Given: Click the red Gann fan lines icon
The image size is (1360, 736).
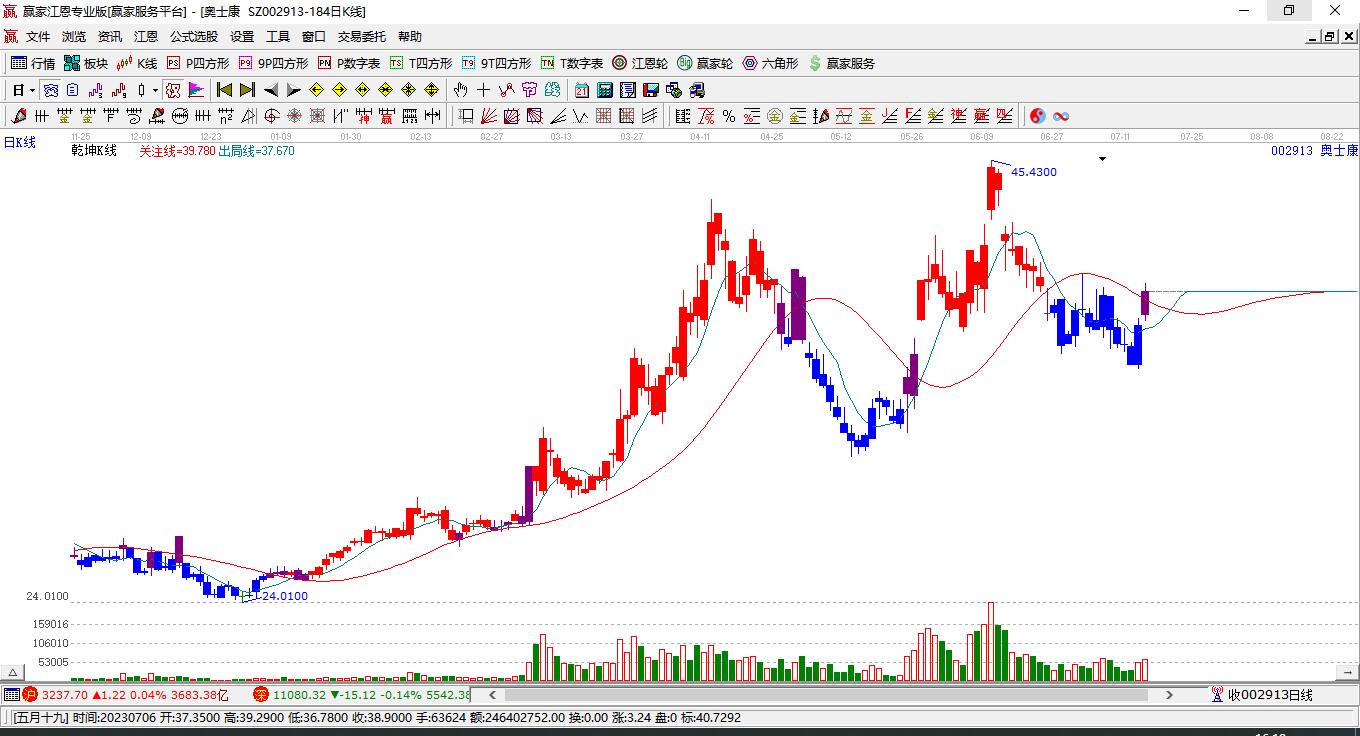Looking at the screenshot, I should pos(489,116).
